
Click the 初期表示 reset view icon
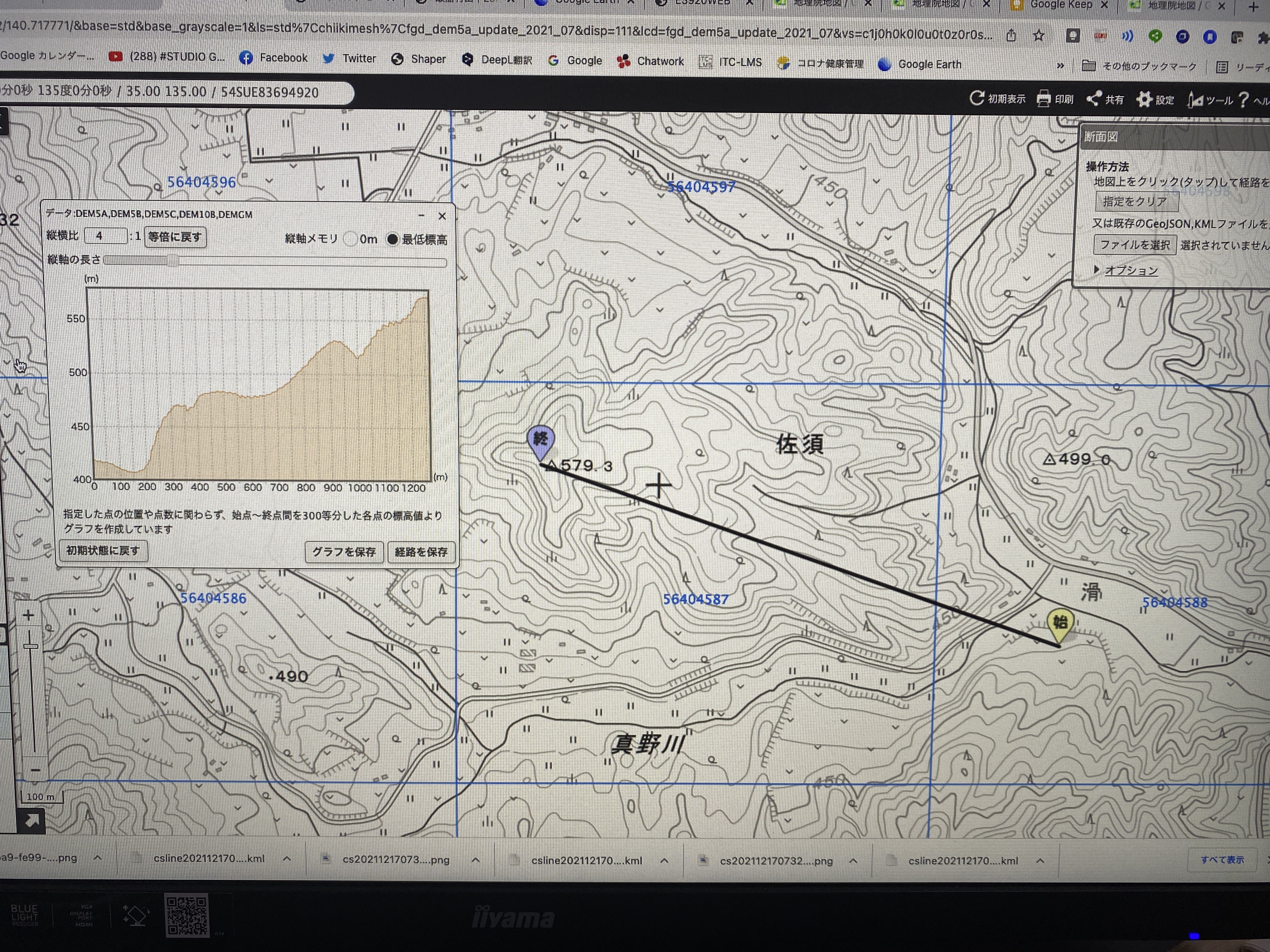(977, 98)
